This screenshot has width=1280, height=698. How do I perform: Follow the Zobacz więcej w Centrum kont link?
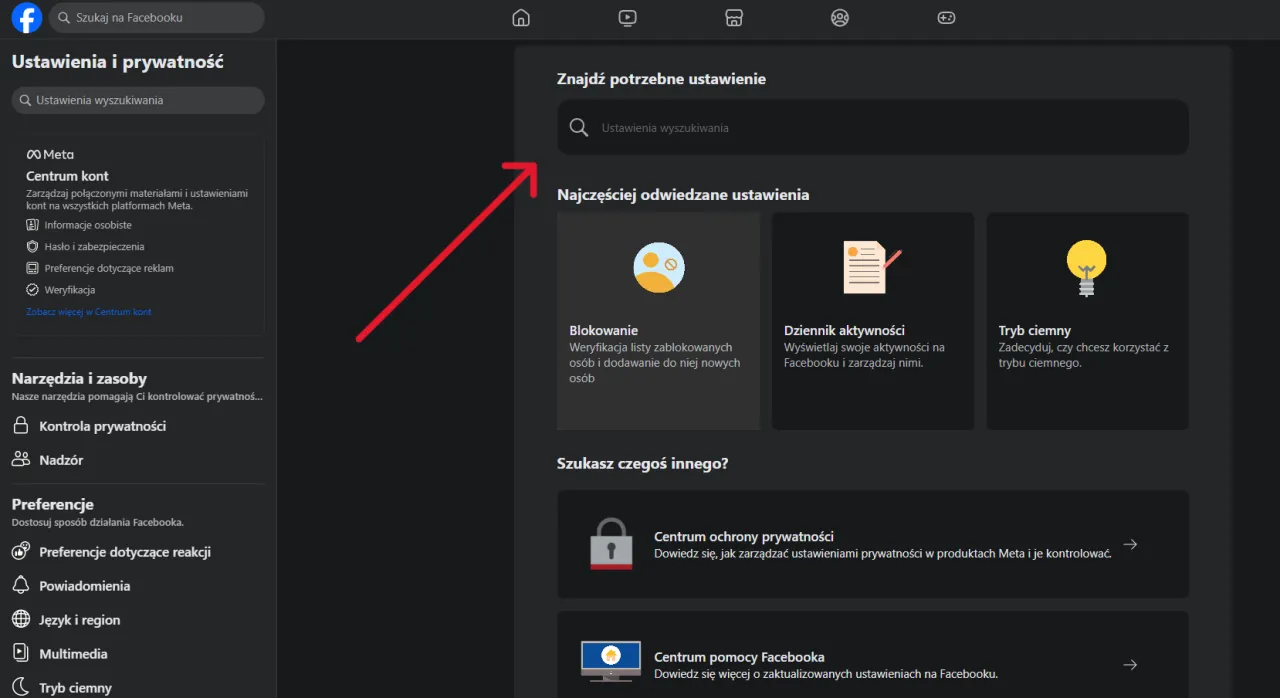point(89,312)
